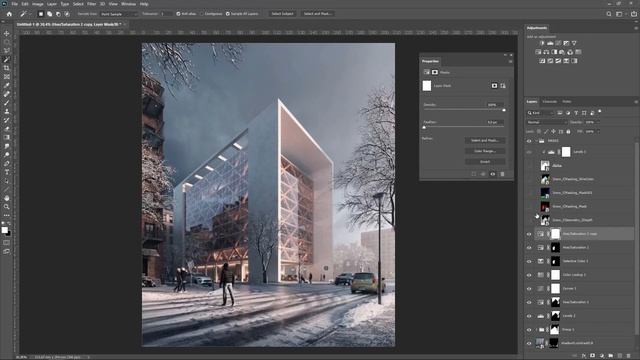This screenshot has width=640, height=360.
Task: Collapse the top layer group in Layers
Action: coord(536,141)
